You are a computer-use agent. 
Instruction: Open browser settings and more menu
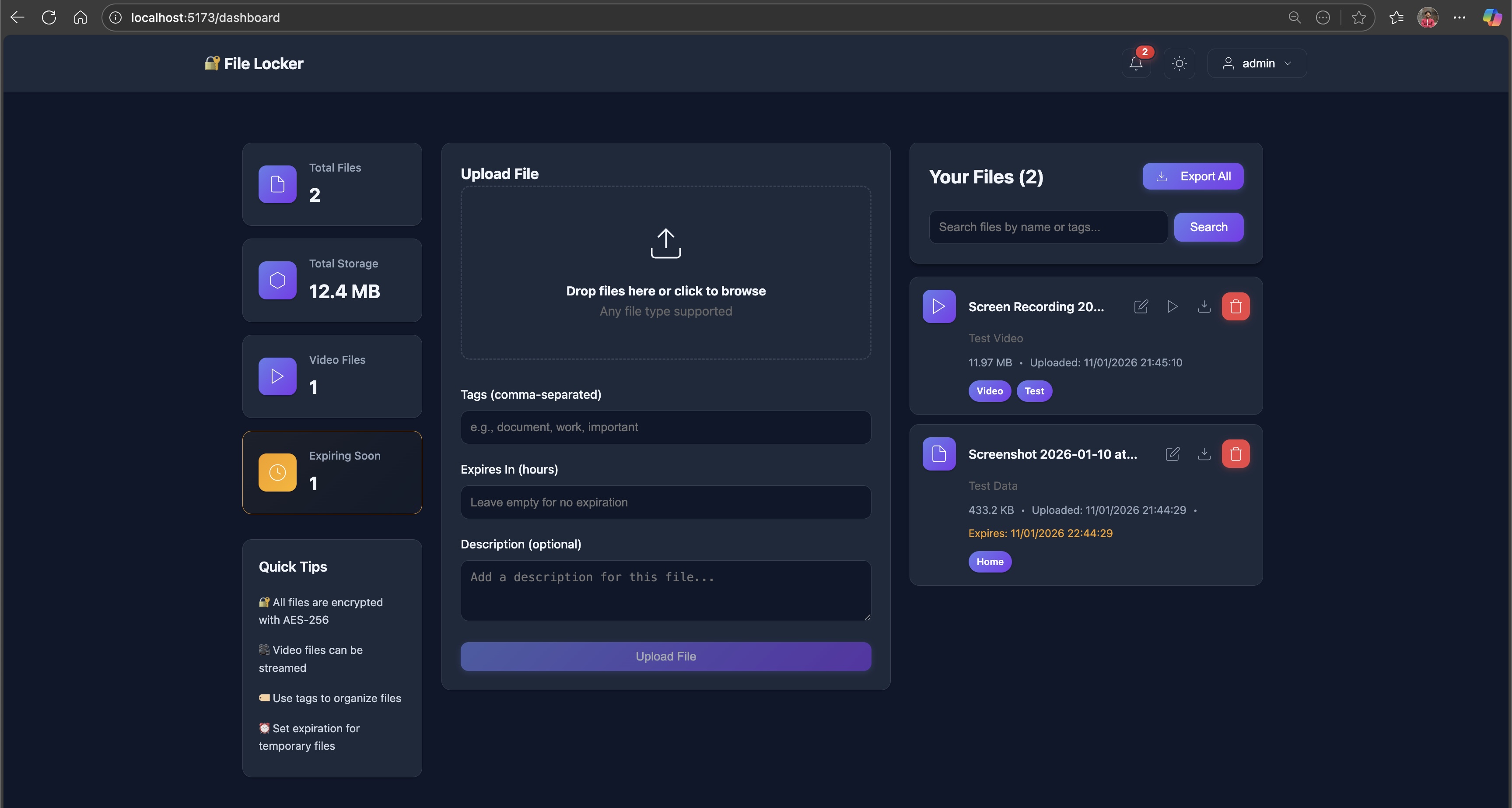(1460, 18)
